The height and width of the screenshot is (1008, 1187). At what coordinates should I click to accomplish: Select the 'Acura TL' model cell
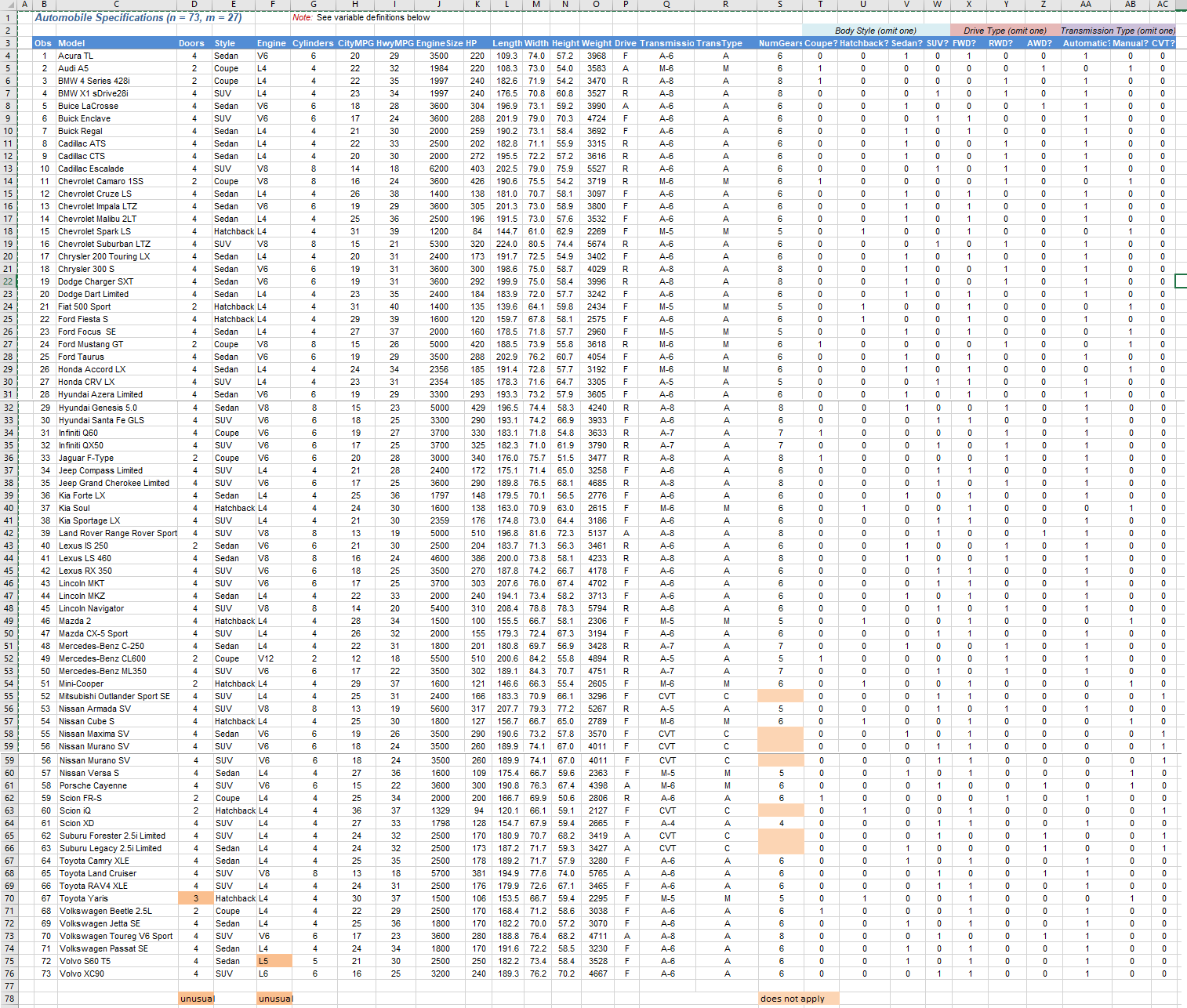[x=117, y=56]
